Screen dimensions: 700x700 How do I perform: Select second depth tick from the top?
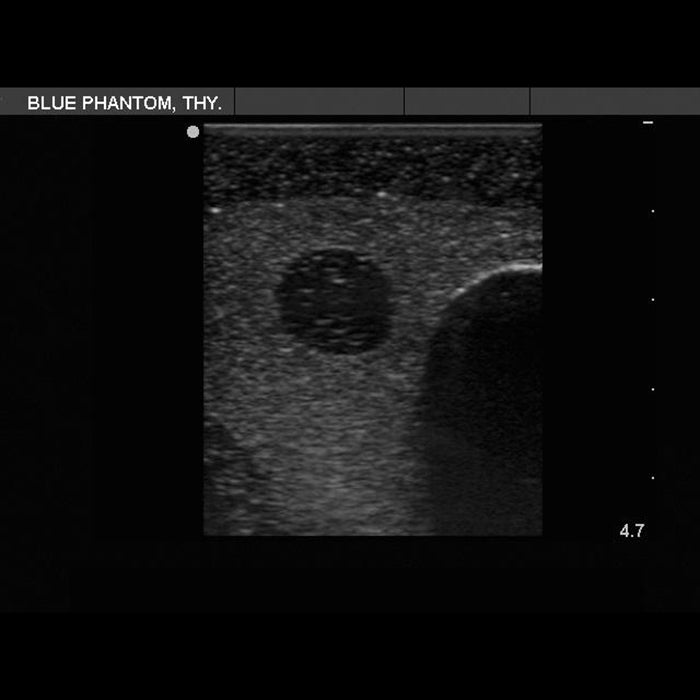(653, 211)
